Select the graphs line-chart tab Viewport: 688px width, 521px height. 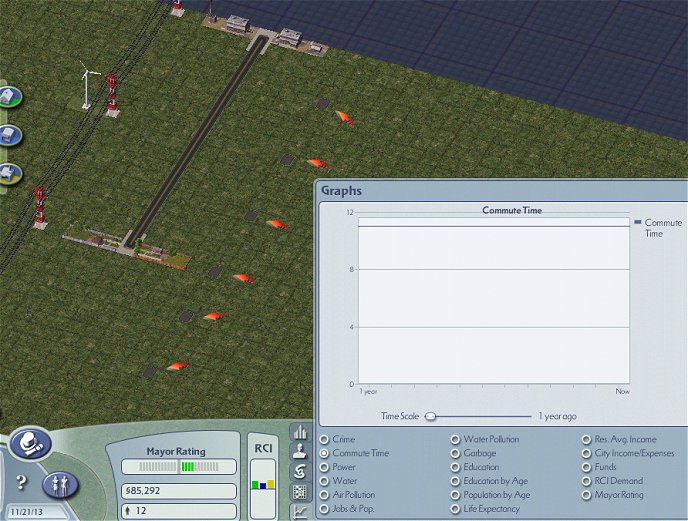tap(300, 511)
